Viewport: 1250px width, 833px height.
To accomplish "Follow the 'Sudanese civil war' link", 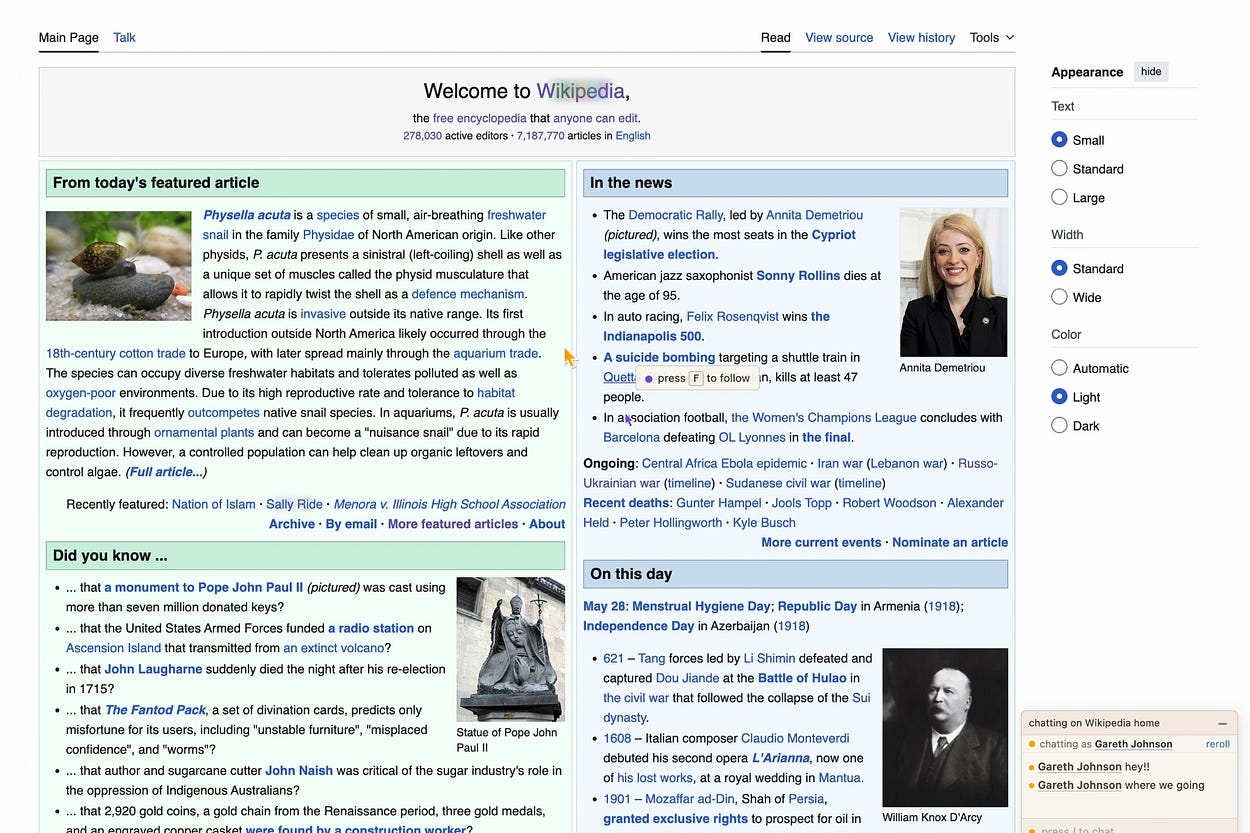I will tap(778, 483).
